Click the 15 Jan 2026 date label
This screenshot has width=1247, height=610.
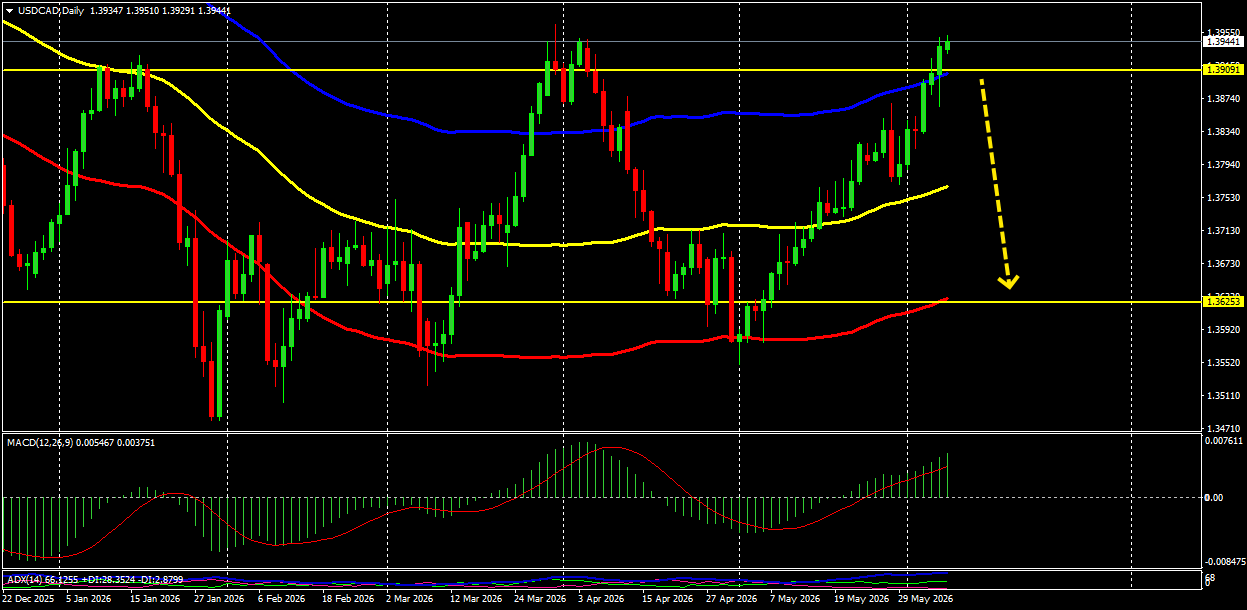154,599
